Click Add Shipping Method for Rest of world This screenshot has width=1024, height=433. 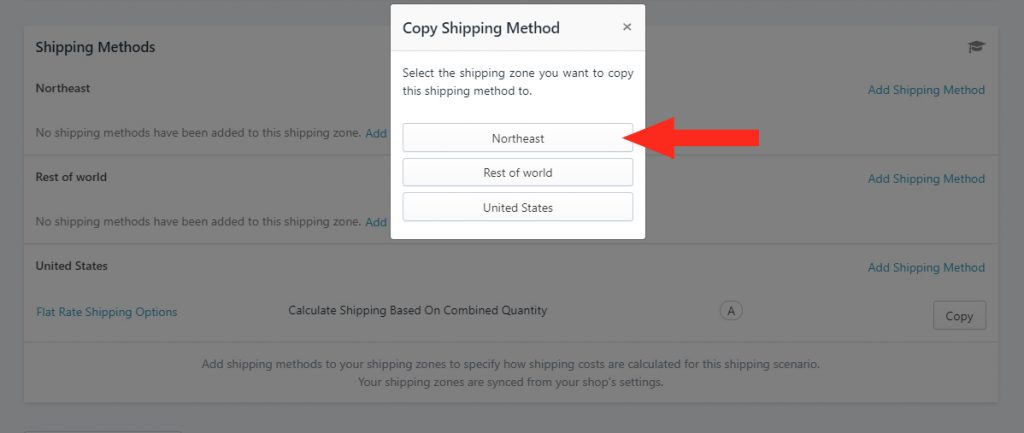click(x=926, y=179)
